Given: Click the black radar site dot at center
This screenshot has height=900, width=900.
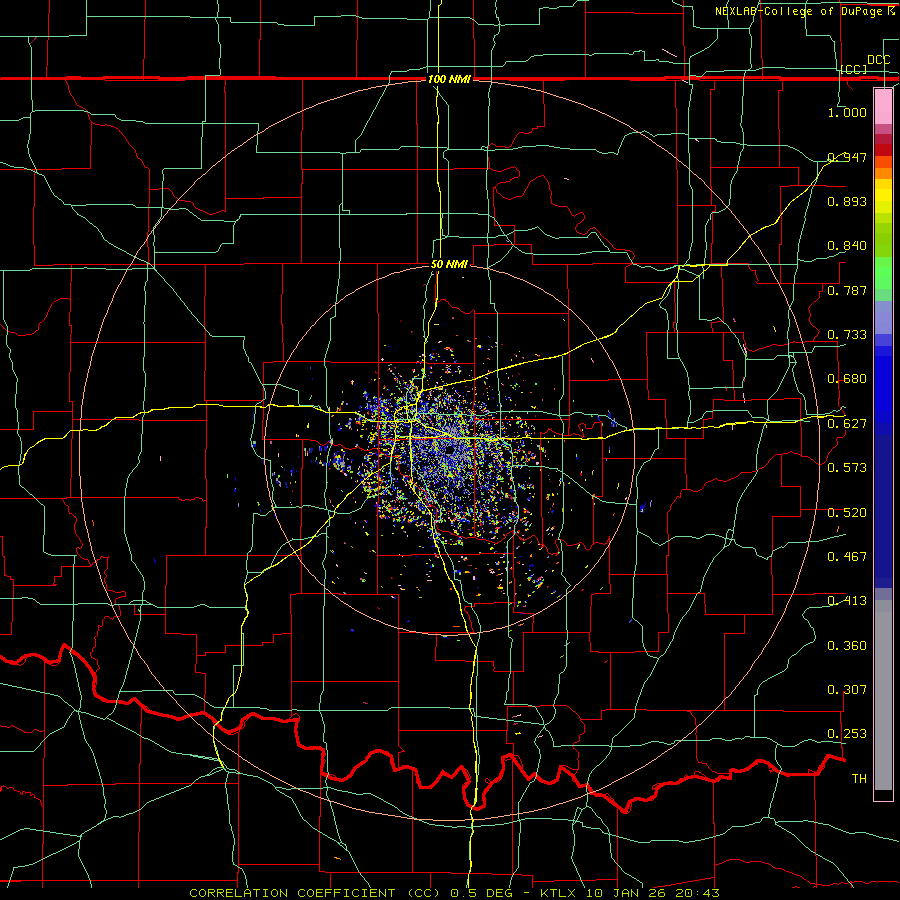Looking at the screenshot, I should click(449, 451).
